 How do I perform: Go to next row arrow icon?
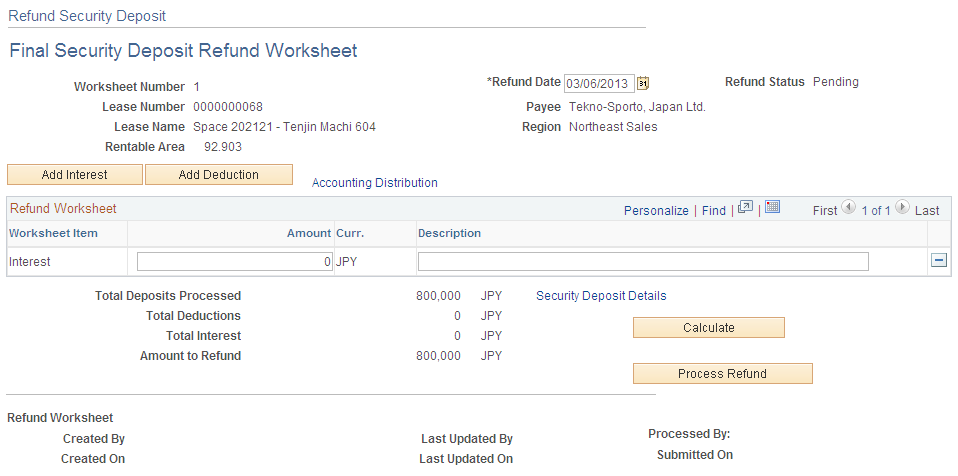click(902, 207)
